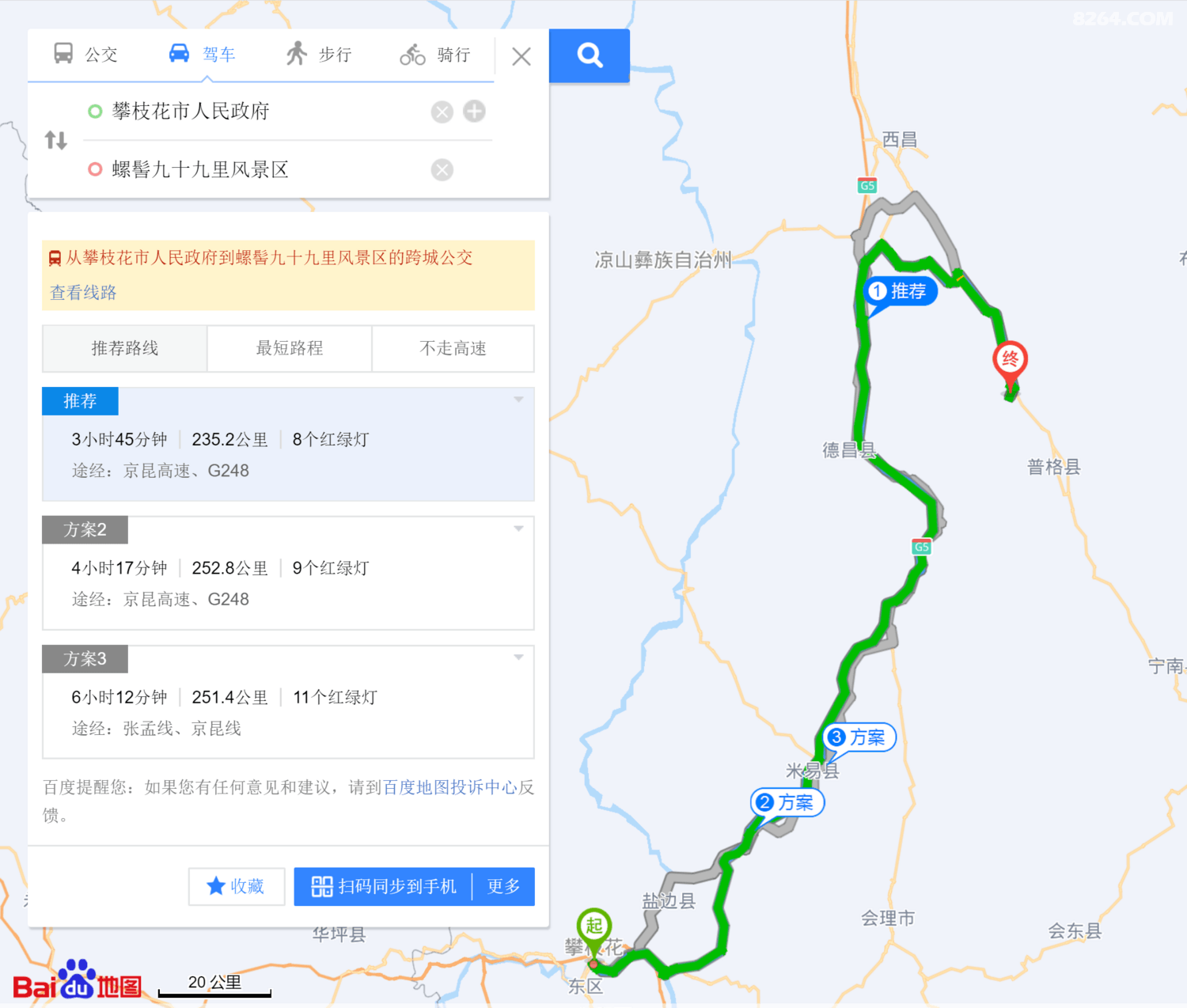Switch to the 步行 walking tab
1187x1008 pixels.
click(319, 55)
